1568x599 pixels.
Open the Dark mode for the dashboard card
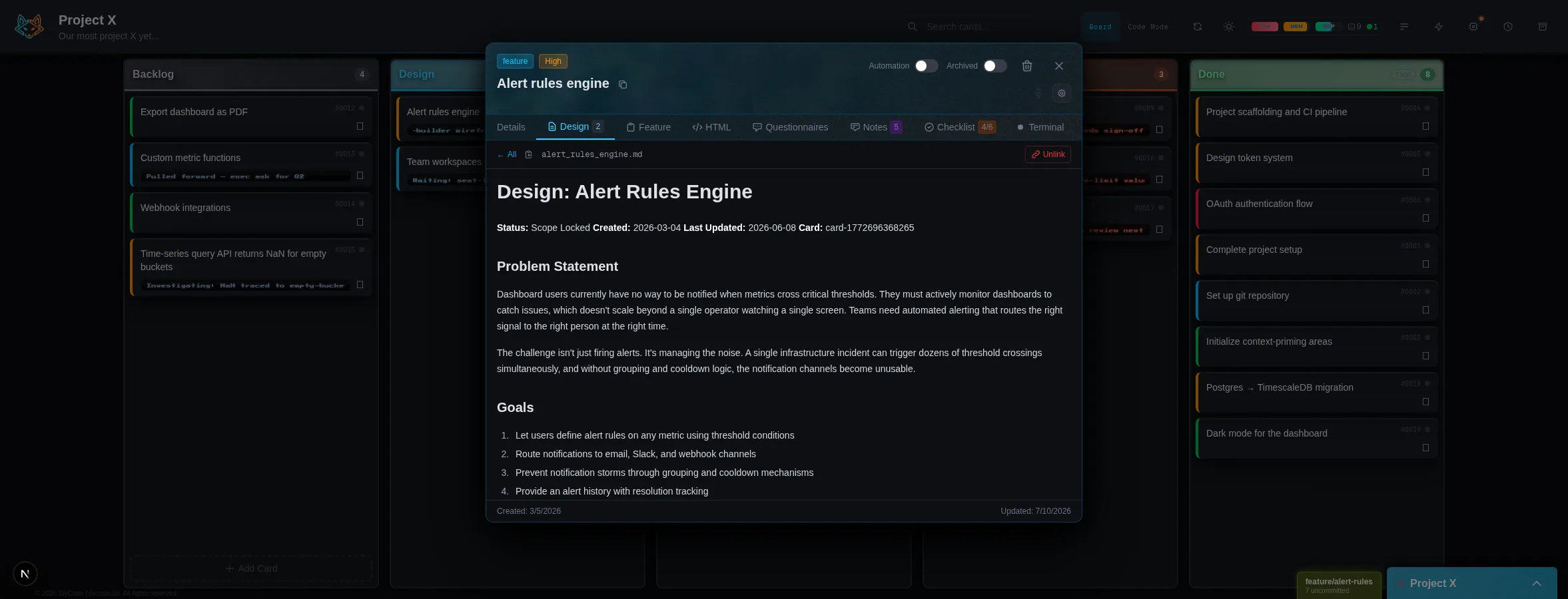1316,439
